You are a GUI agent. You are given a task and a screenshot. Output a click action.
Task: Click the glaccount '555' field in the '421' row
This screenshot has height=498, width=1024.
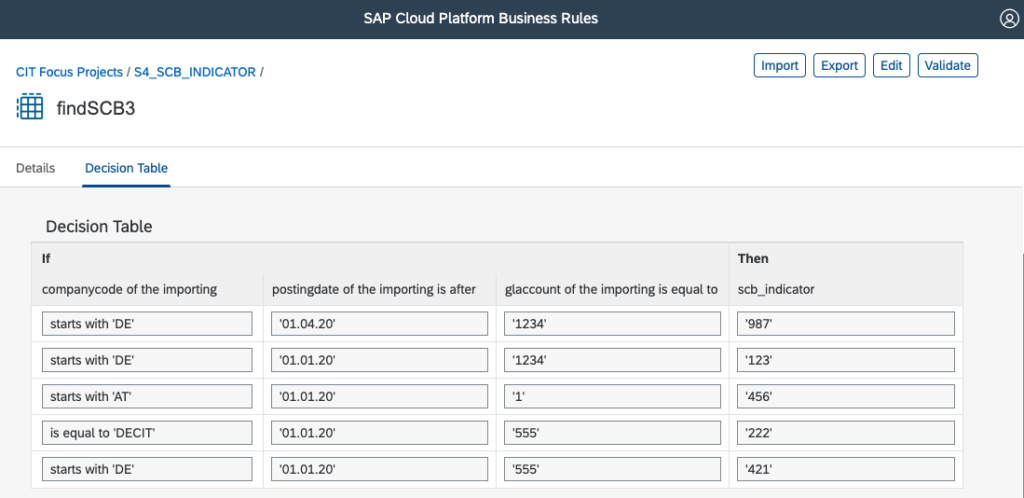(x=613, y=469)
